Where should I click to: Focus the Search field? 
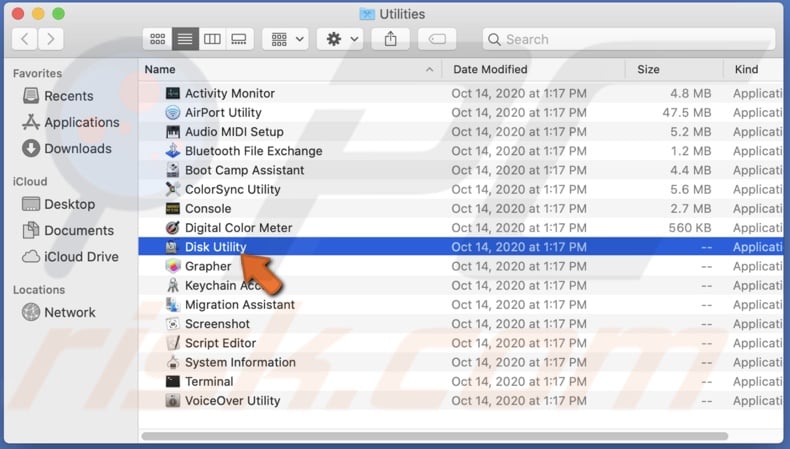coord(629,39)
